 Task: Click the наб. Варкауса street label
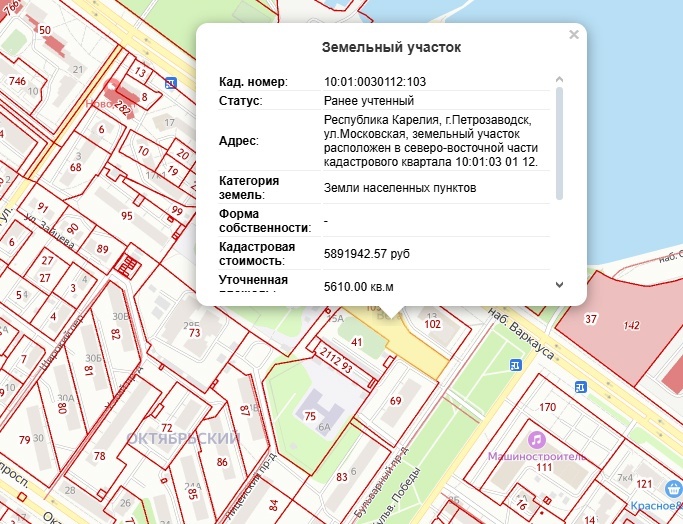520,334
